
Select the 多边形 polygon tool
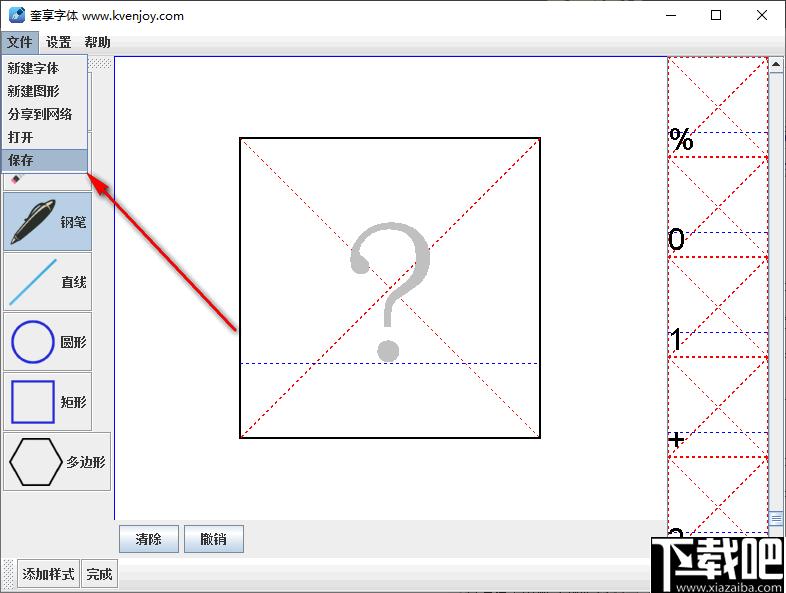click(57, 462)
